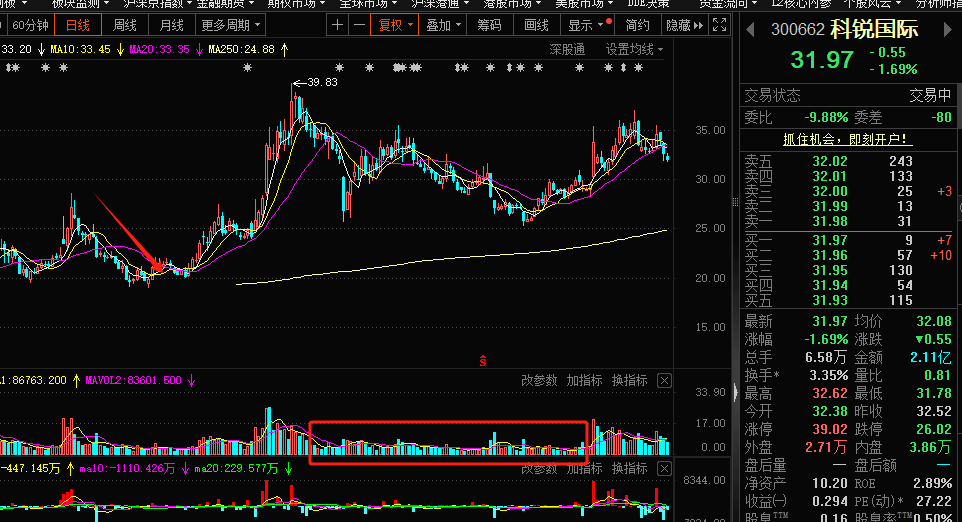The height and width of the screenshot is (522, 962).
Task: Click 加指标 in volume panel
Action: pos(584,380)
